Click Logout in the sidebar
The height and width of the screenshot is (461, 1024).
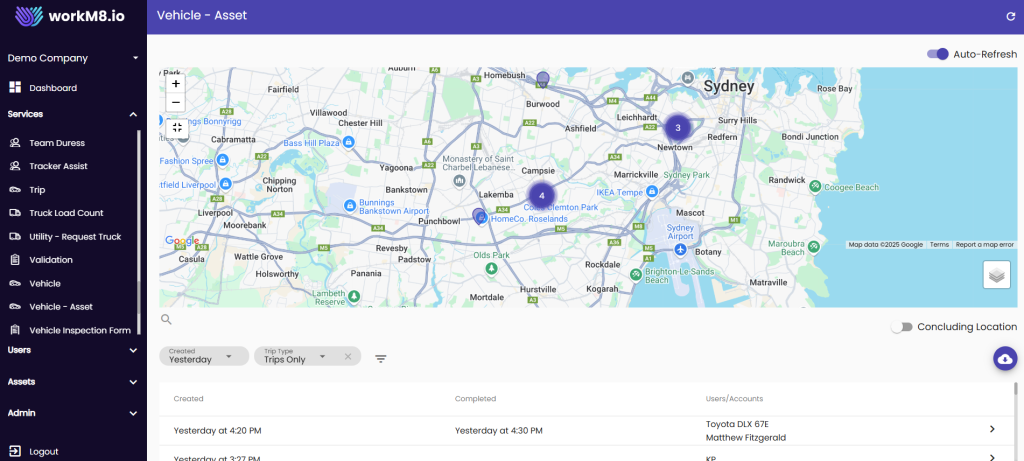43,451
